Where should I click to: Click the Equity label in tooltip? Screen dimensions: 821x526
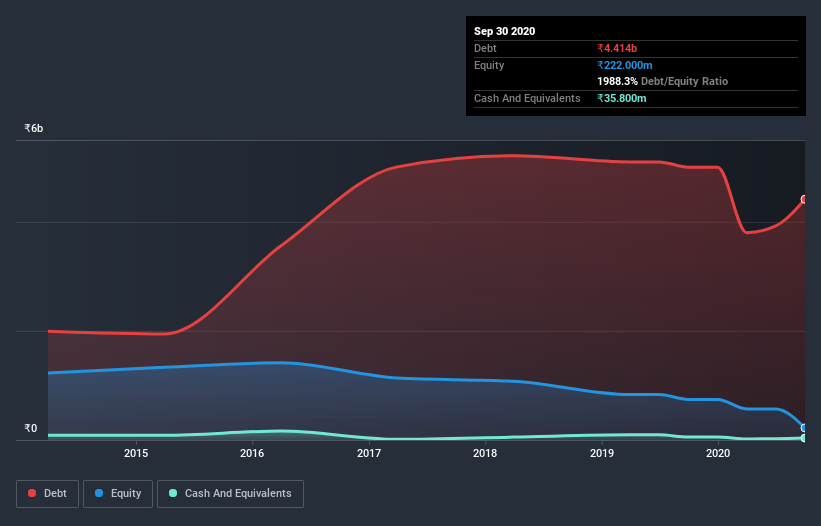coord(489,65)
